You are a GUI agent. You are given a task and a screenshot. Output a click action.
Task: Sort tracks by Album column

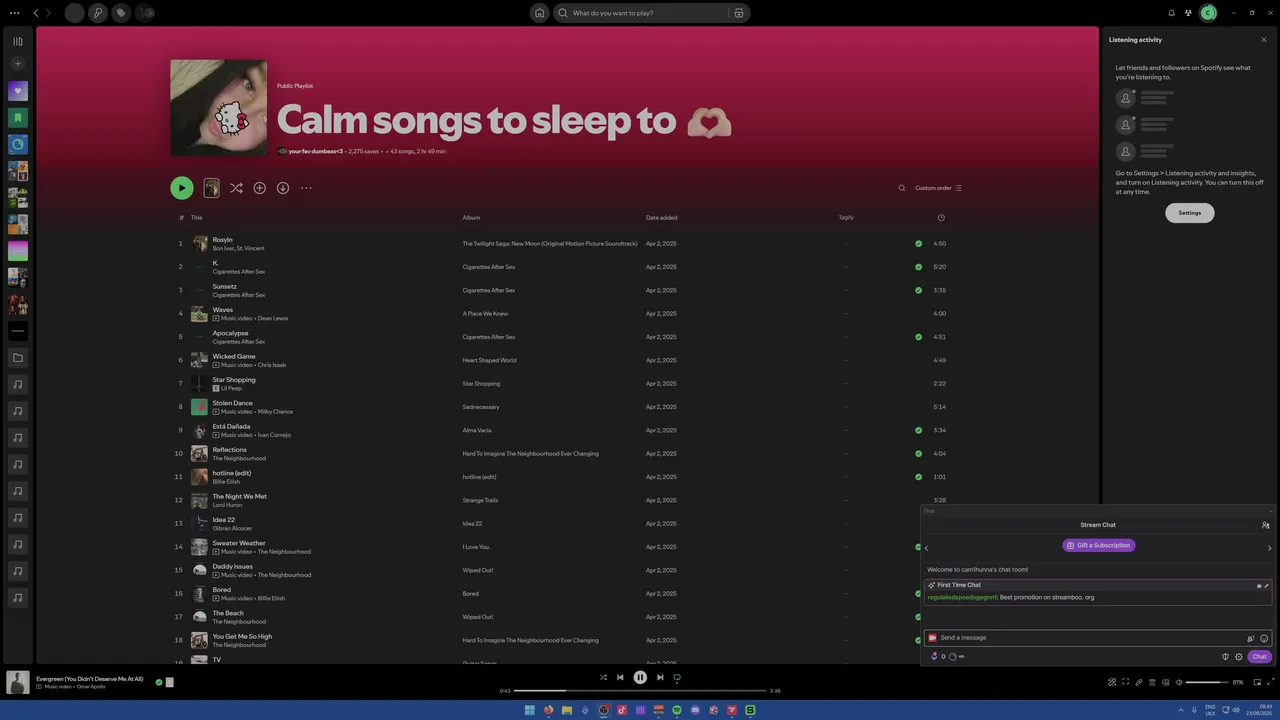[471, 217]
